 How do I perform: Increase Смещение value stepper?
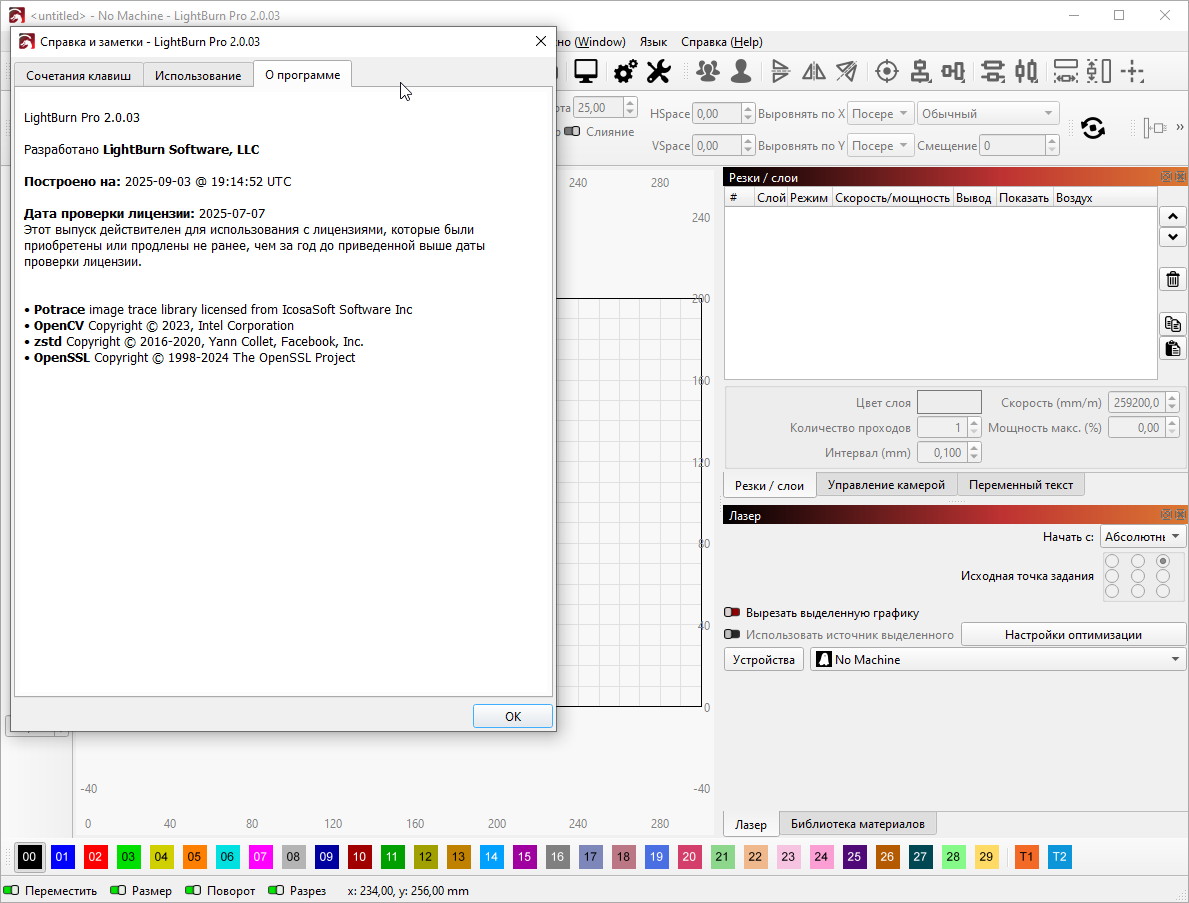pos(1051,140)
